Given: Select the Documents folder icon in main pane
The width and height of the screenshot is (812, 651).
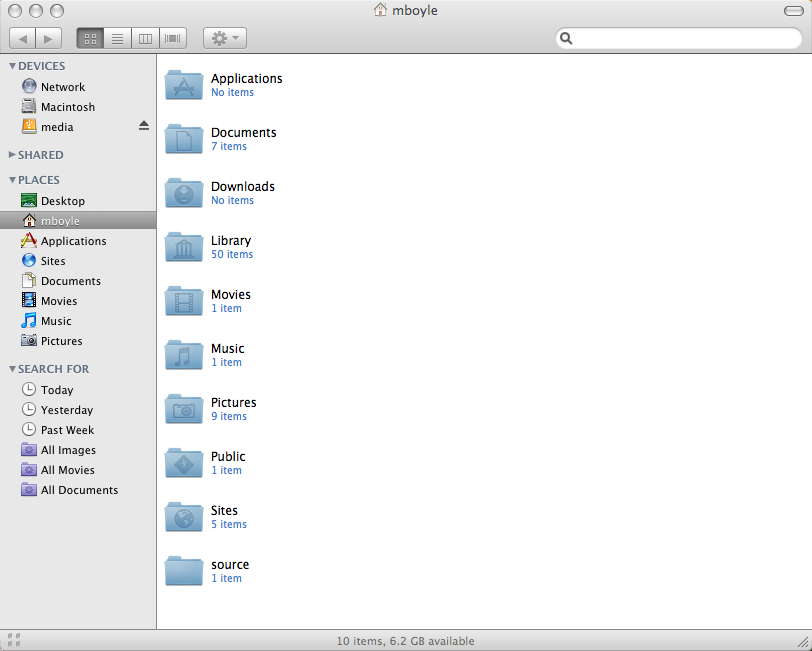Looking at the screenshot, I should point(184,139).
